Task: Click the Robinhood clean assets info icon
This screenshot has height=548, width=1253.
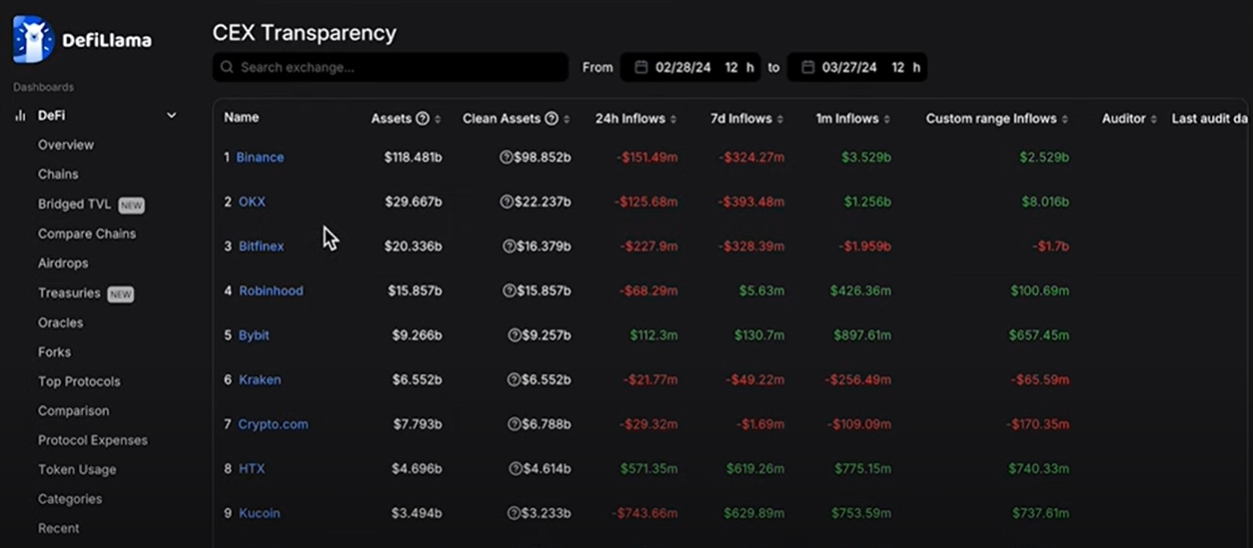Action: pos(508,291)
